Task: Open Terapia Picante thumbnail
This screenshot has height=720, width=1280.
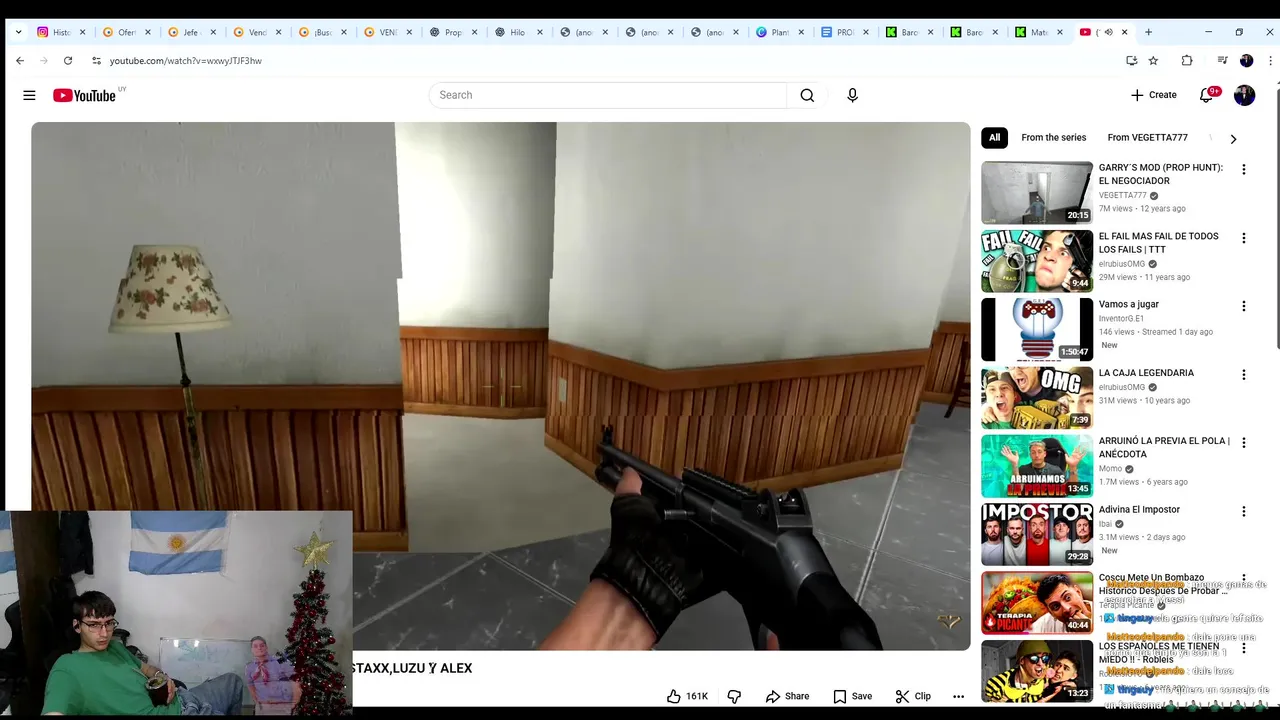Action: tap(1037, 602)
